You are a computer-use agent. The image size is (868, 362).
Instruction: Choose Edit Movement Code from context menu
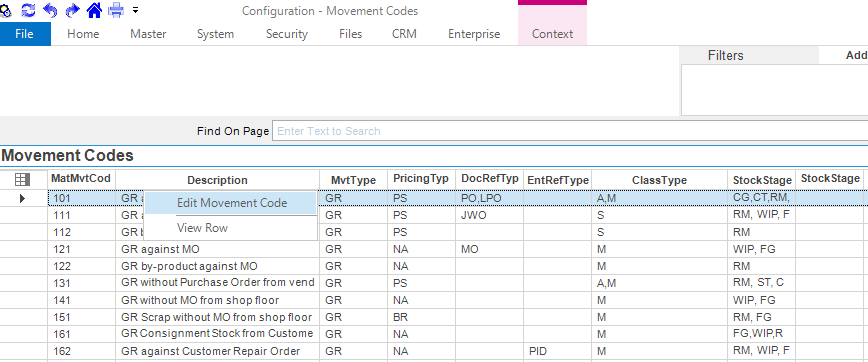click(231, 203)
